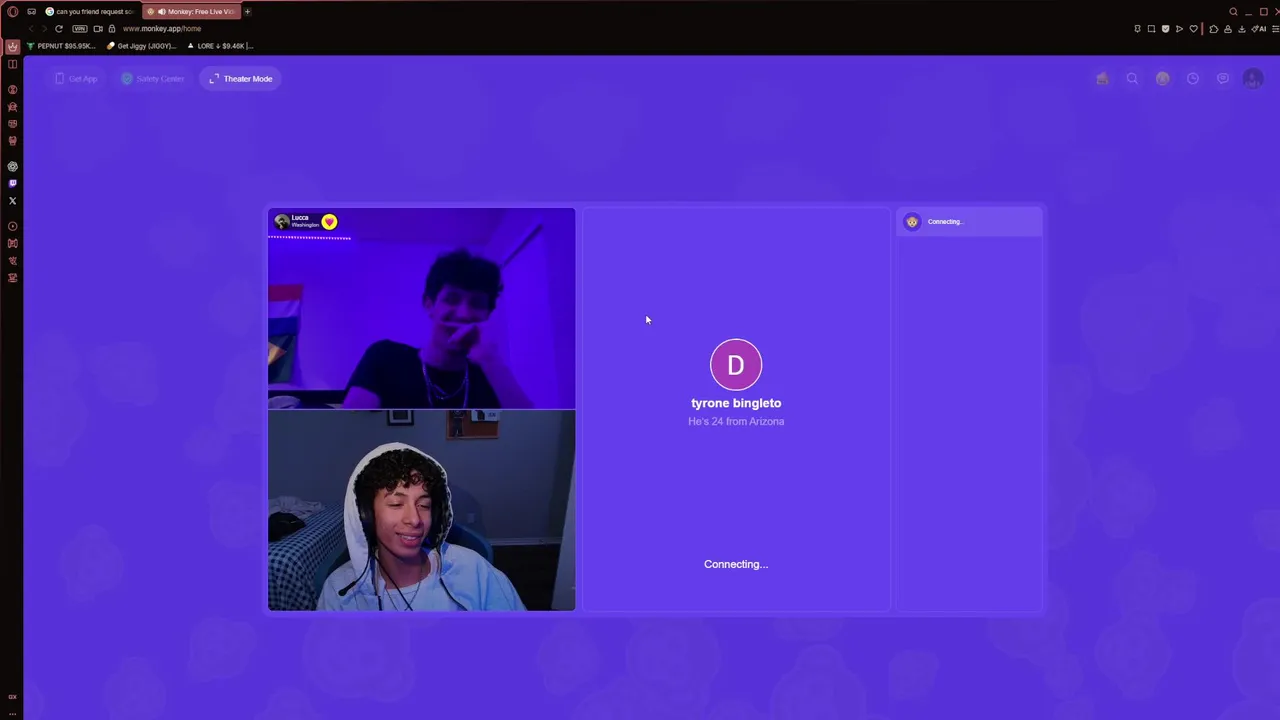The width and height of the screenshot is (1280, 720).
Task: Click the large Connecting... status text
Action: [x=736, y=564]
